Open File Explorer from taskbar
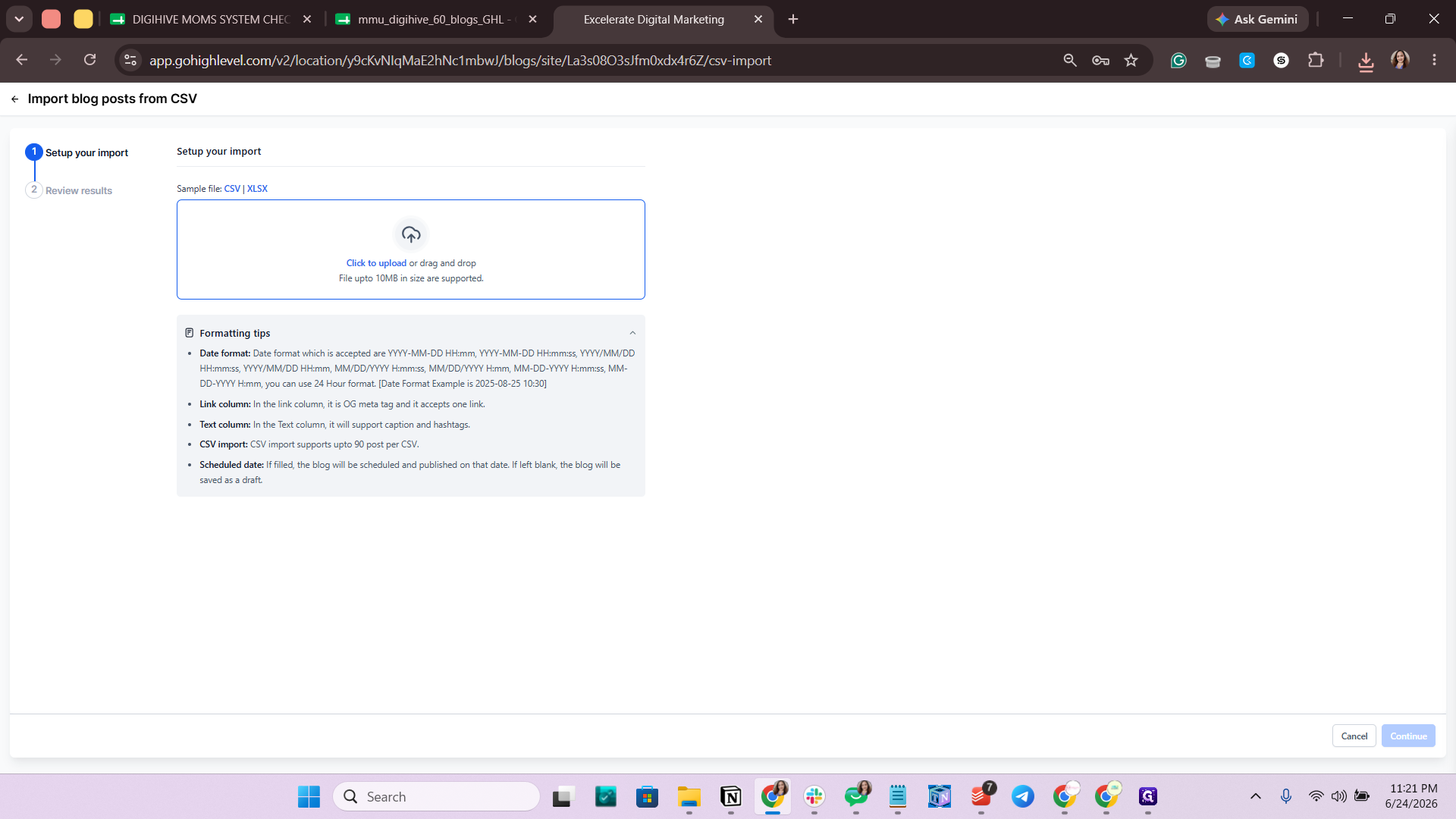 click(x=689, y=796)
